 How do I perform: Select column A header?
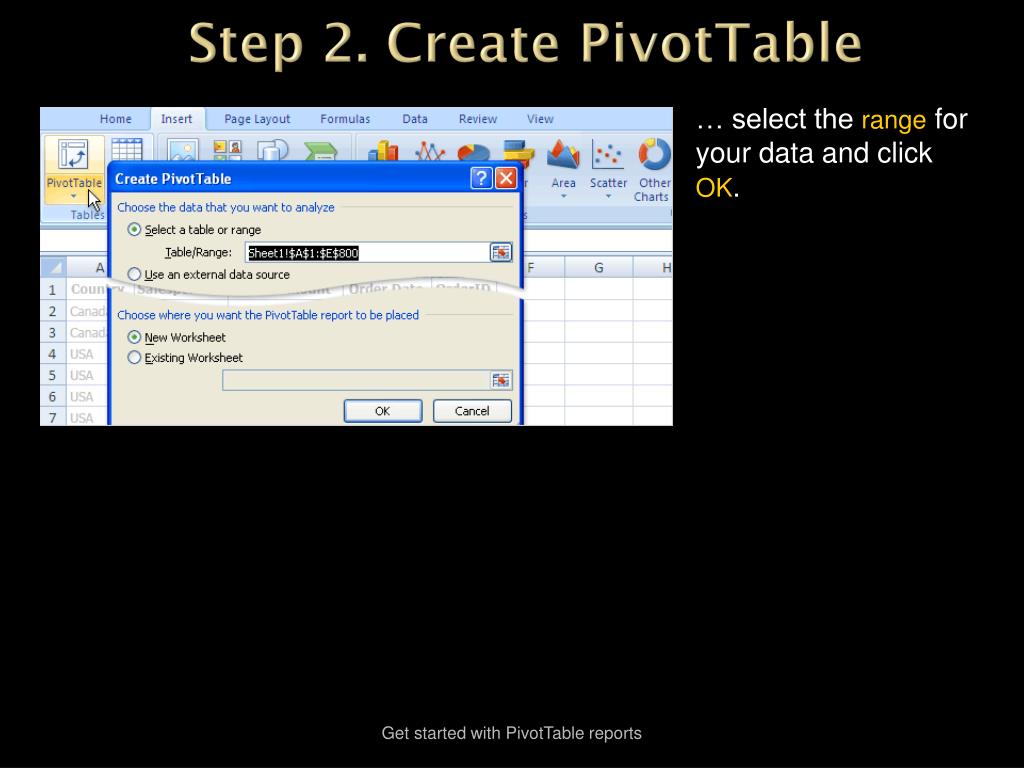pos(87,268)
